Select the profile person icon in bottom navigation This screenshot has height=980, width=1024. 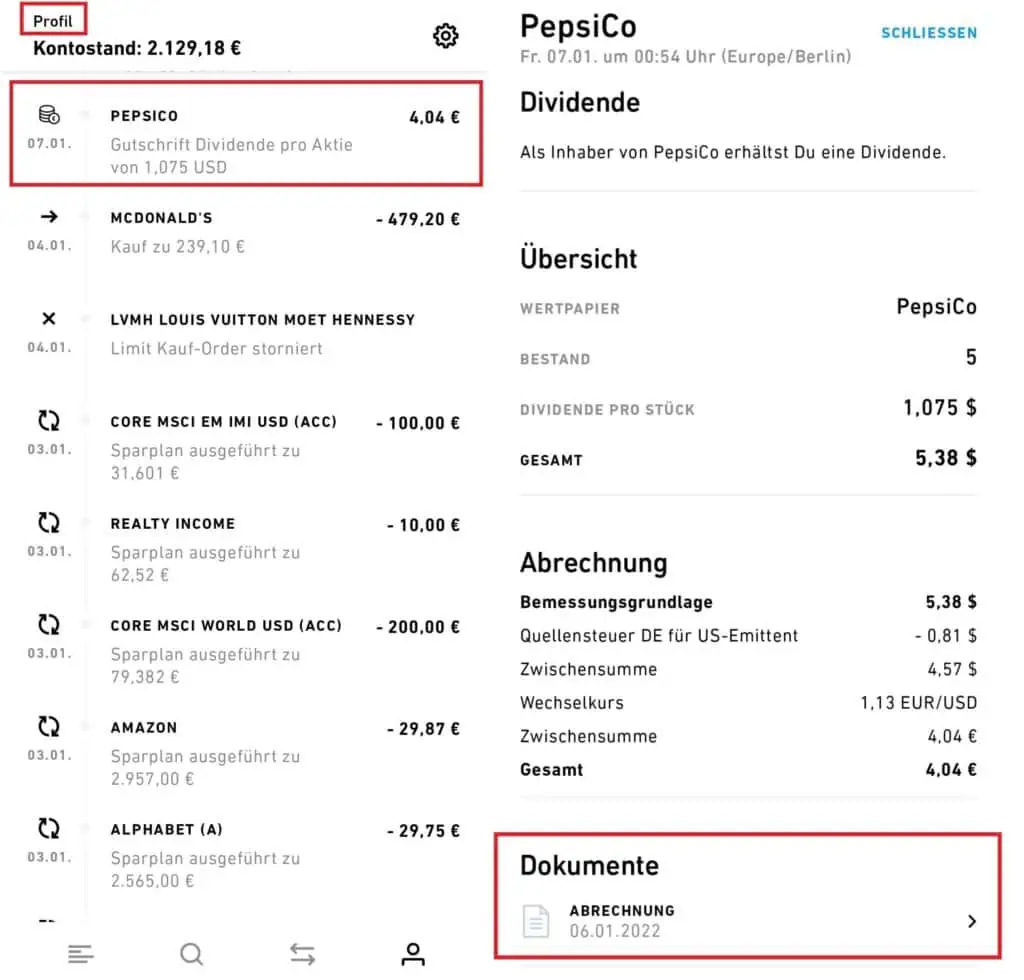point(413,955)
